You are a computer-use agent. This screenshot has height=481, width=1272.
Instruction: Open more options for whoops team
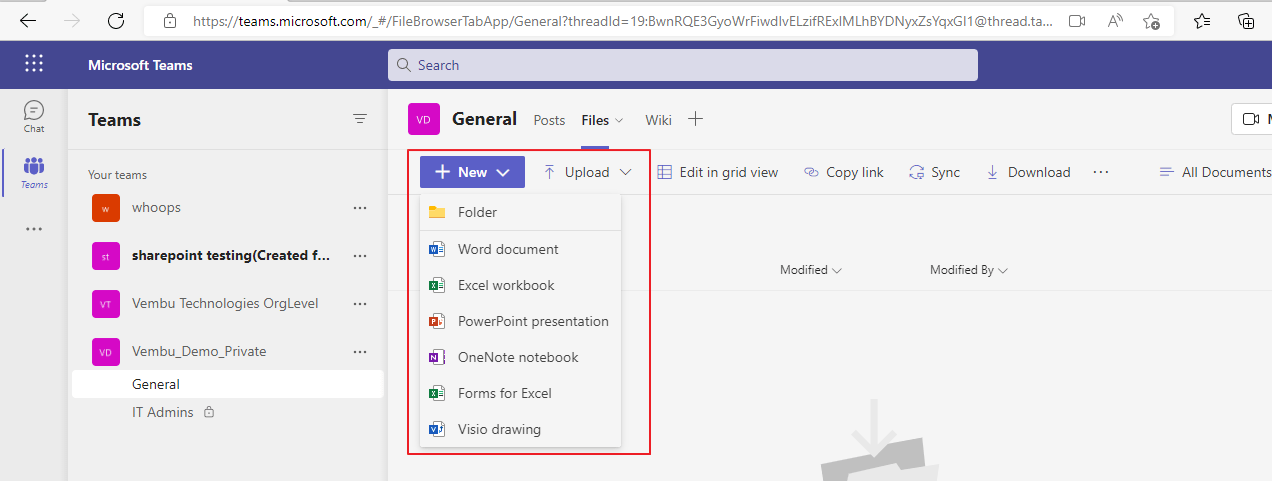pyautogui.click(x=360, y=207)
